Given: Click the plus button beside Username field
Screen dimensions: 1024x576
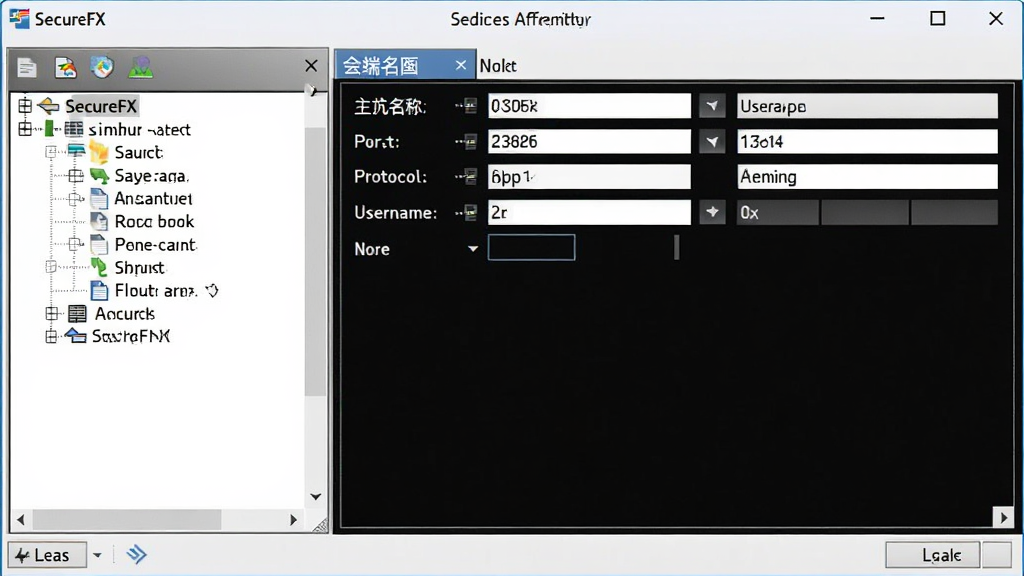Looking at the screenshot, I should [x=712, y=212].
